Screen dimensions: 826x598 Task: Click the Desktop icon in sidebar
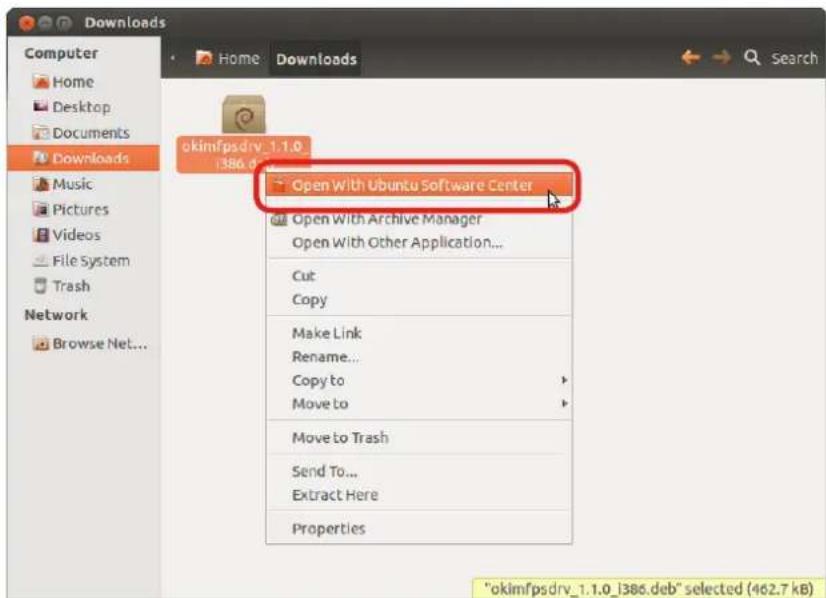[41, 107]
